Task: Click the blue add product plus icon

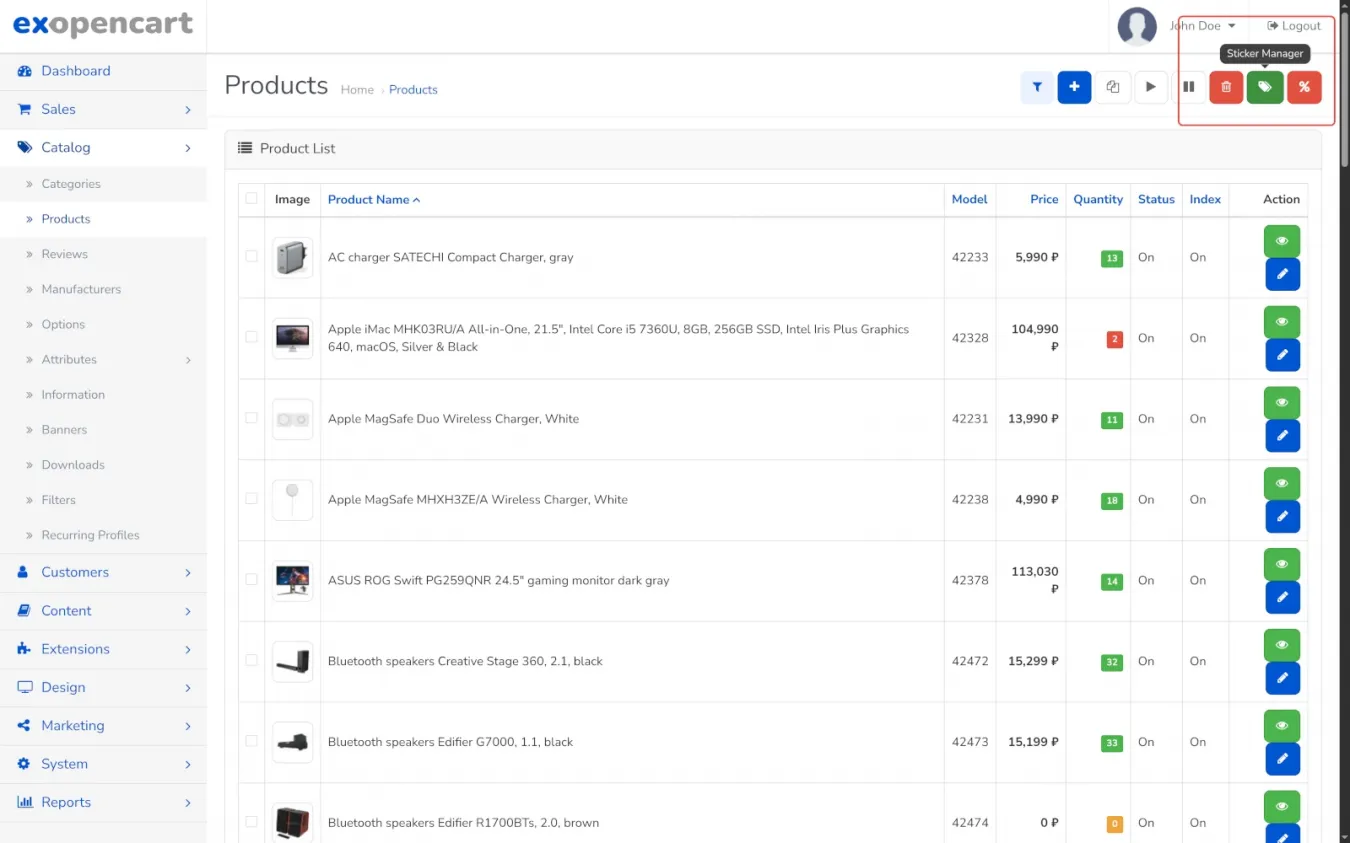Action: [1074, 87]
